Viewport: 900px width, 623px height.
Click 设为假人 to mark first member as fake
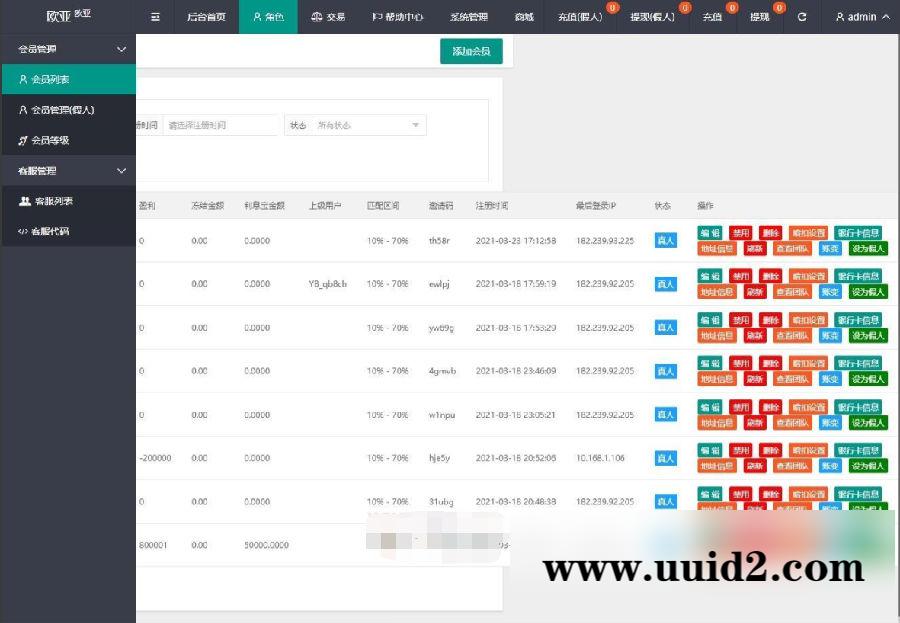click(x=866, y=250)
